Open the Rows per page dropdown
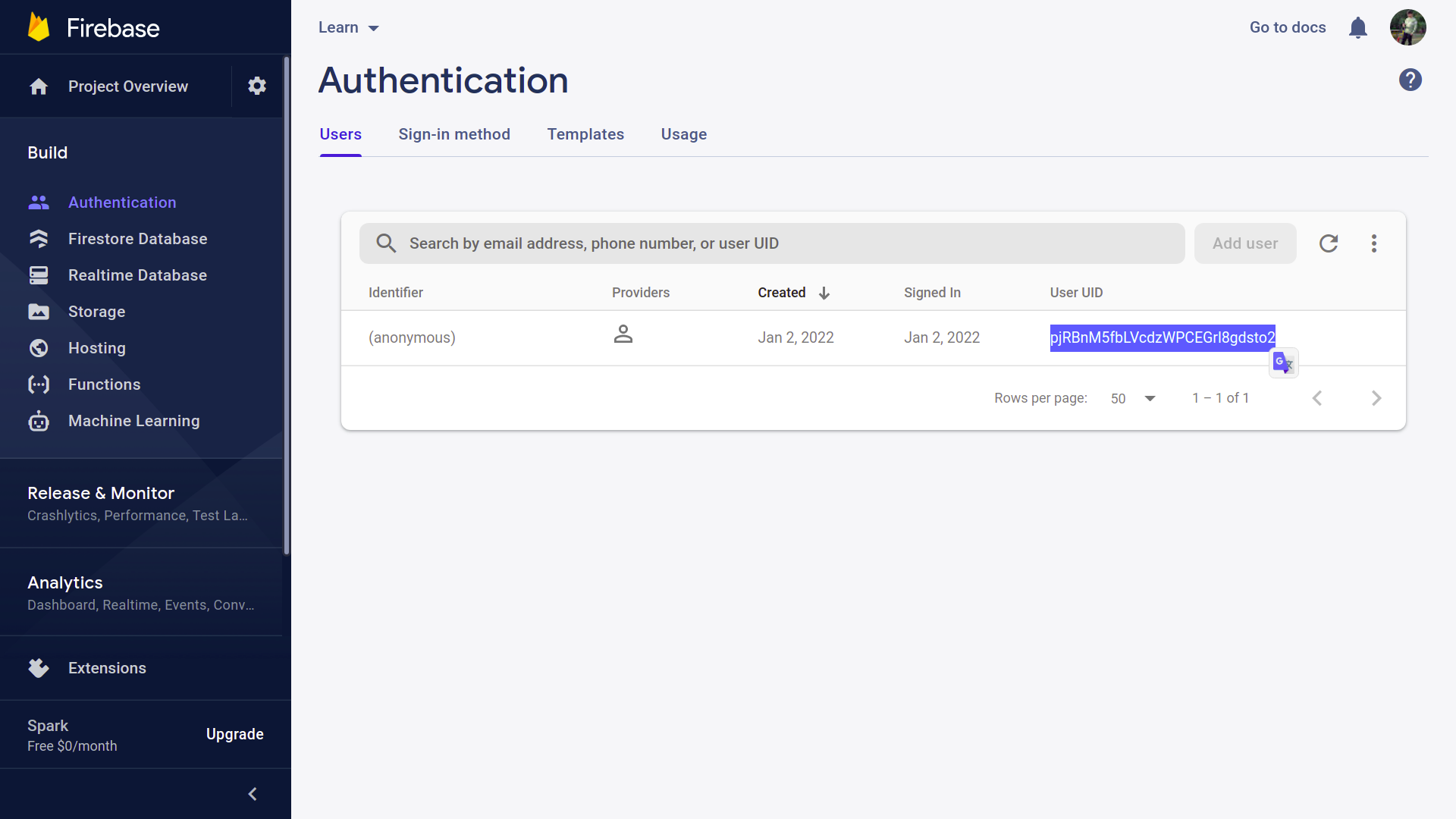 pos(1133,398)
